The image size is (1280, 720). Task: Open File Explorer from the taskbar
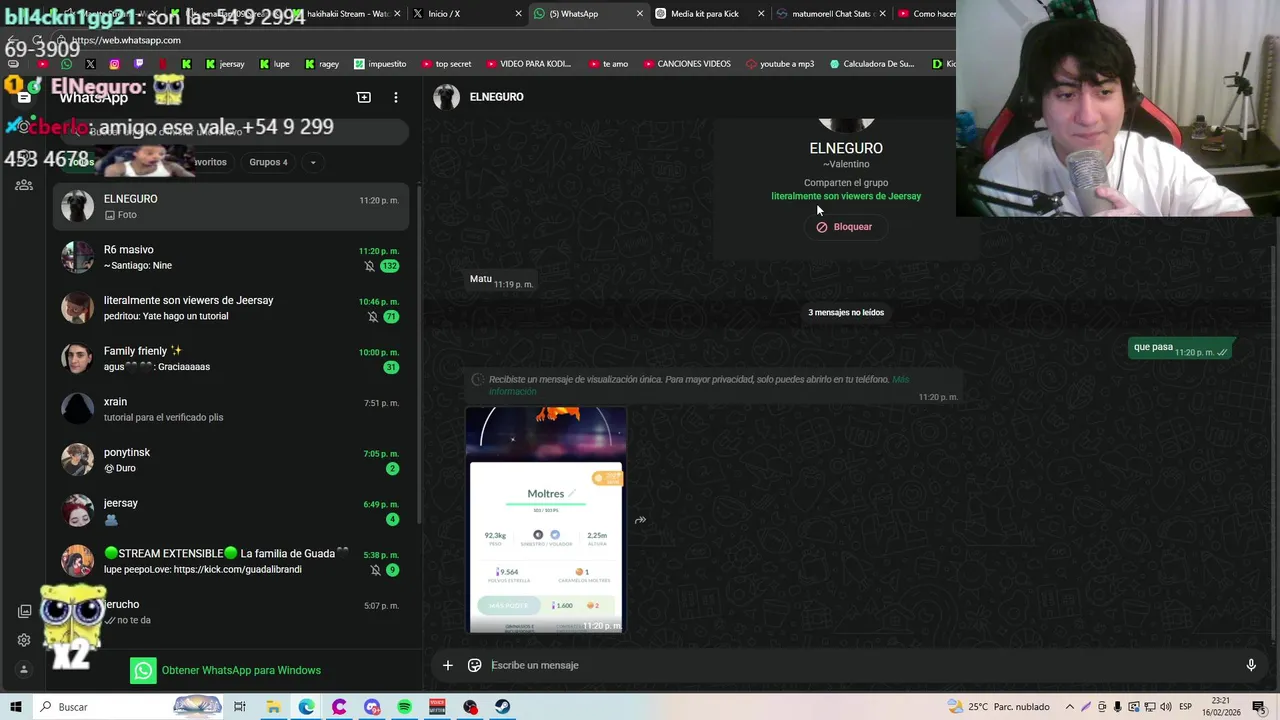click(x=273, y=707)
